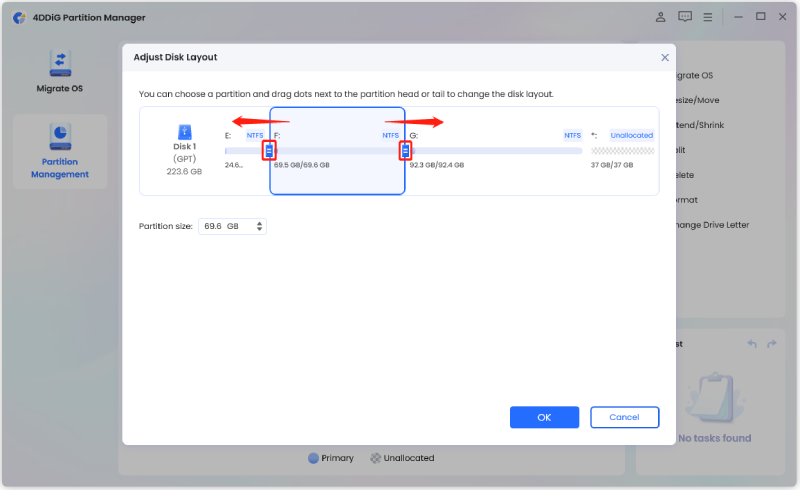Click the Partition size value field
Image resolution: width=800 pixels, height=490 pixels.
tap(228, 226)
